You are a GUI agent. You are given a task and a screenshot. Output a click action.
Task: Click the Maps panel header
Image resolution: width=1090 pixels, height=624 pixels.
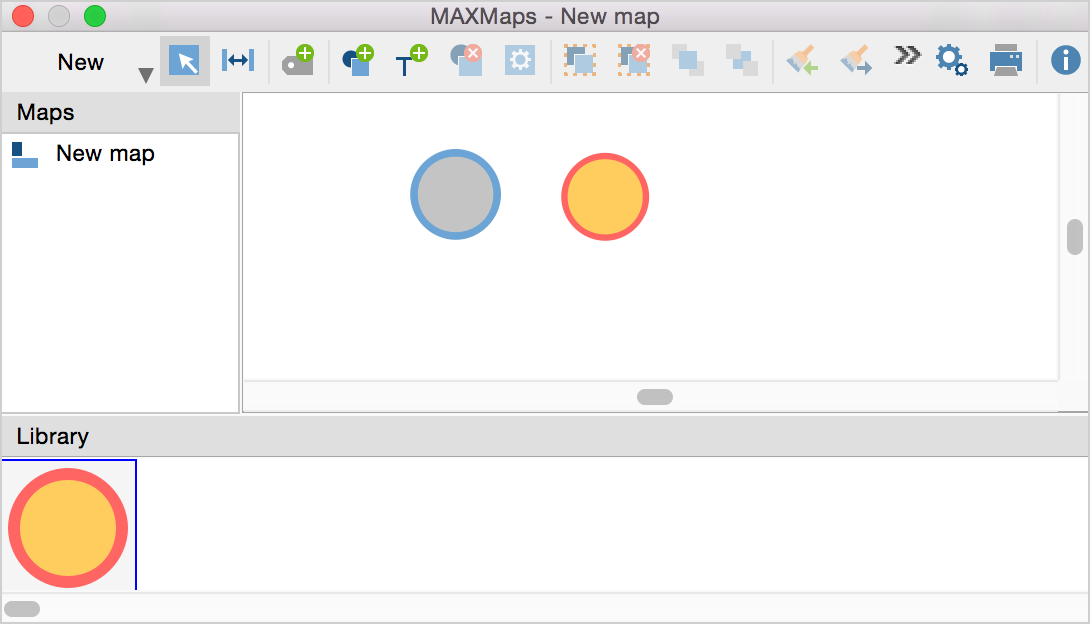pos(121,113)
